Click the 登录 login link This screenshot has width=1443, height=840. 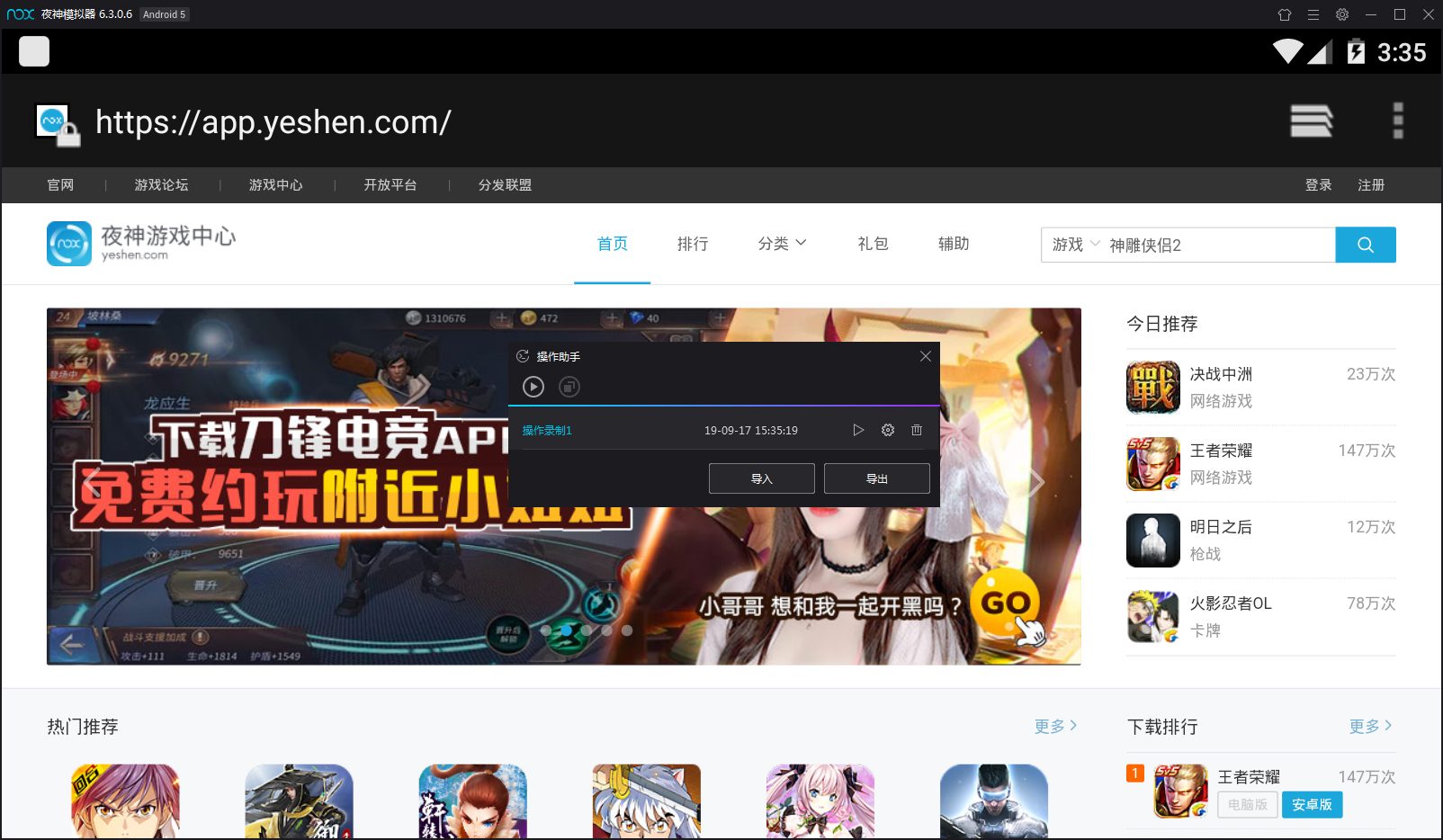tap(1319, 185)
